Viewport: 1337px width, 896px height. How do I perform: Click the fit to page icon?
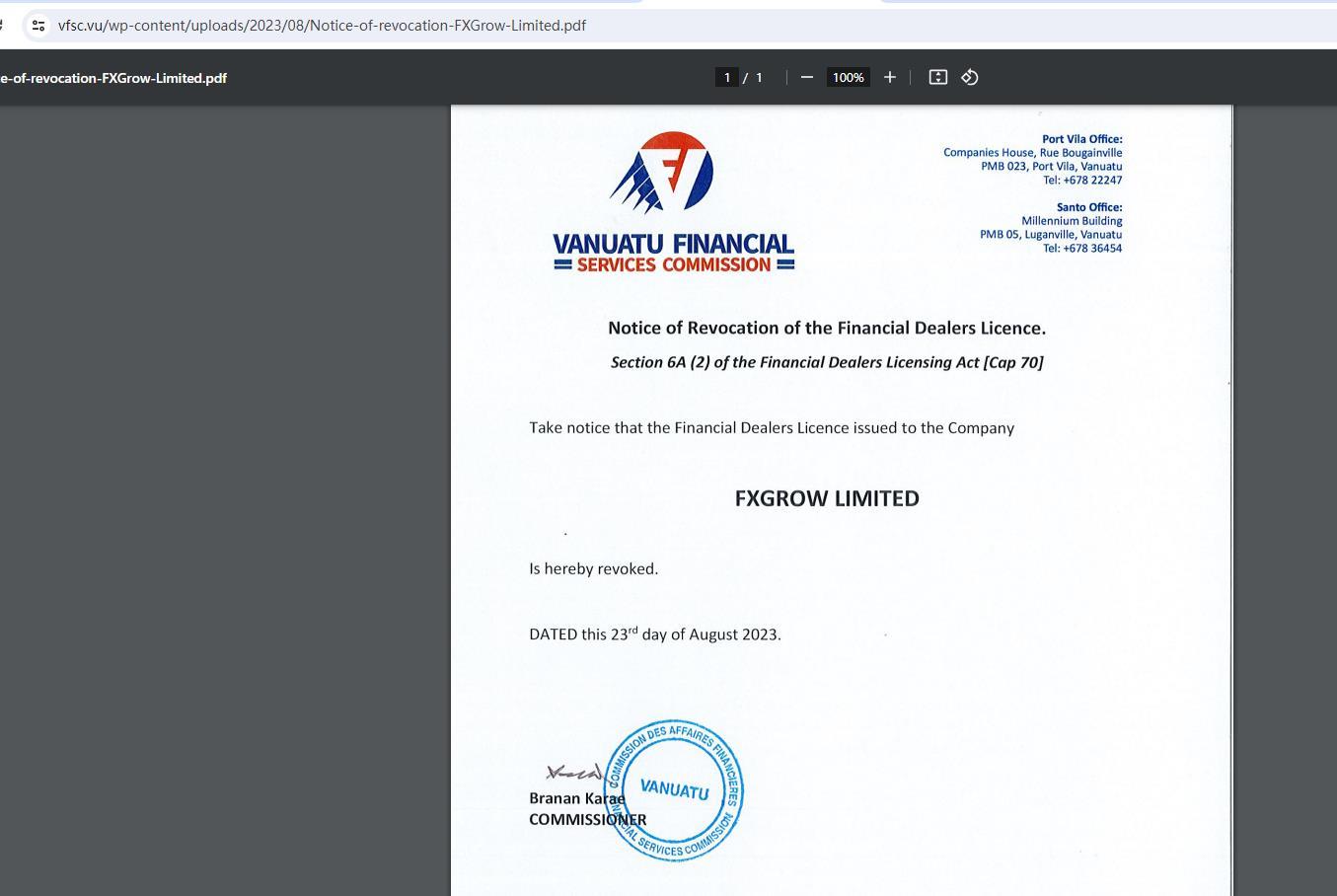coord(937,77)
